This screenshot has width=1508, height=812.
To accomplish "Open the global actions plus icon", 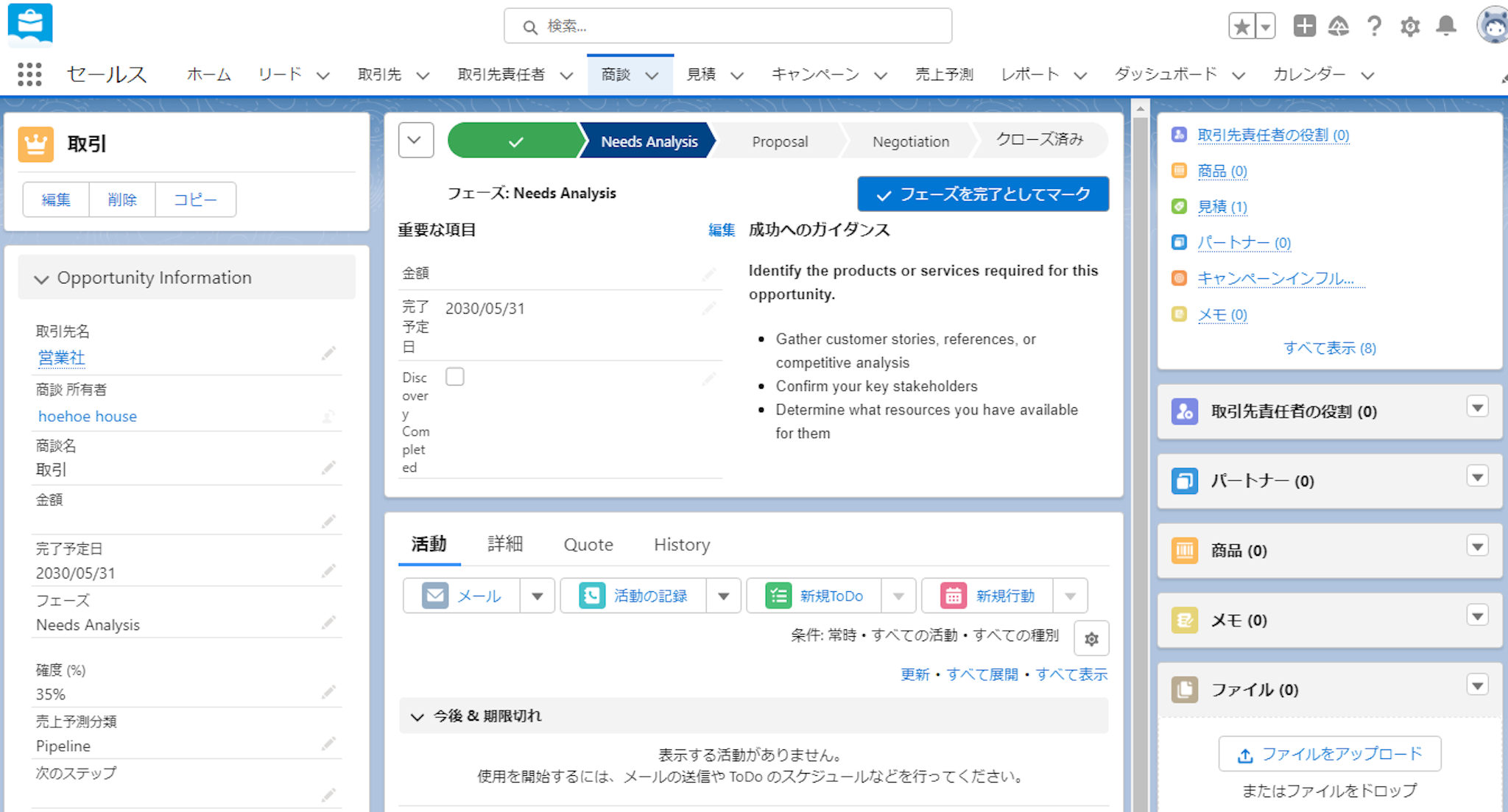I will [1304, 27].
